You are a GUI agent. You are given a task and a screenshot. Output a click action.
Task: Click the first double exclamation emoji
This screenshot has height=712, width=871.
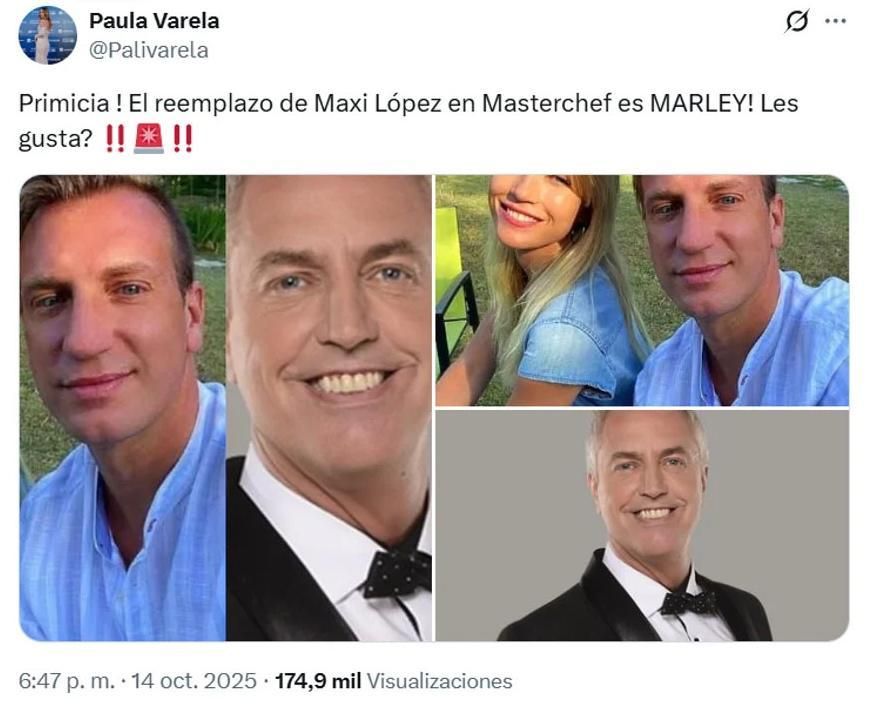click(x=116, y=138)
